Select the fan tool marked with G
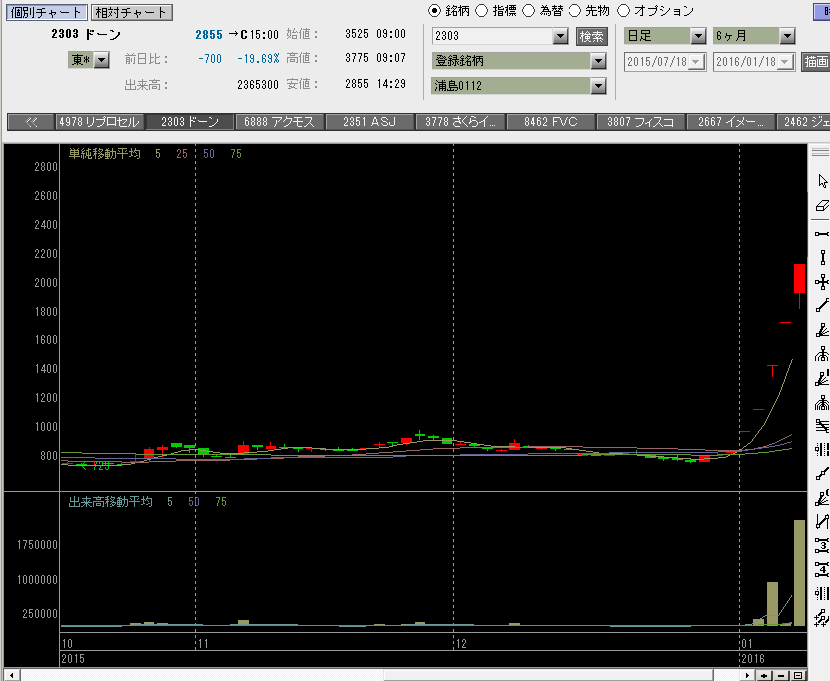Viewport: 830px width, 681px height. click(x=822, y=498)
